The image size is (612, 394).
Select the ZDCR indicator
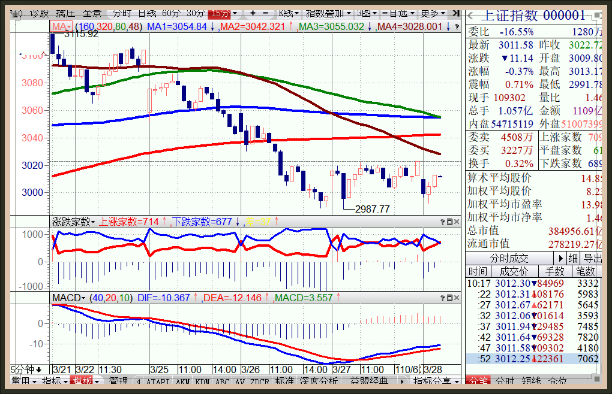pos(259,382)
